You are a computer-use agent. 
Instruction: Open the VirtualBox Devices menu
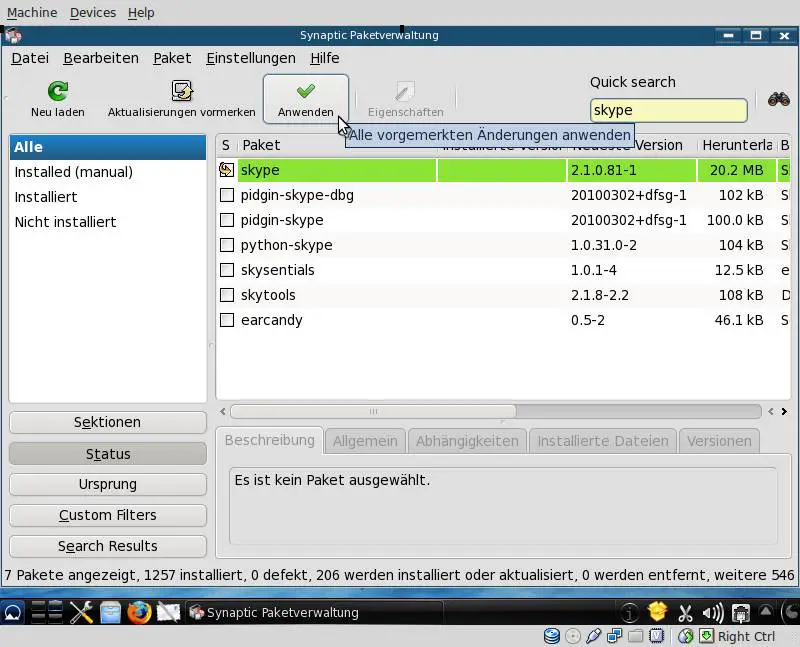(x=93, y=12)
